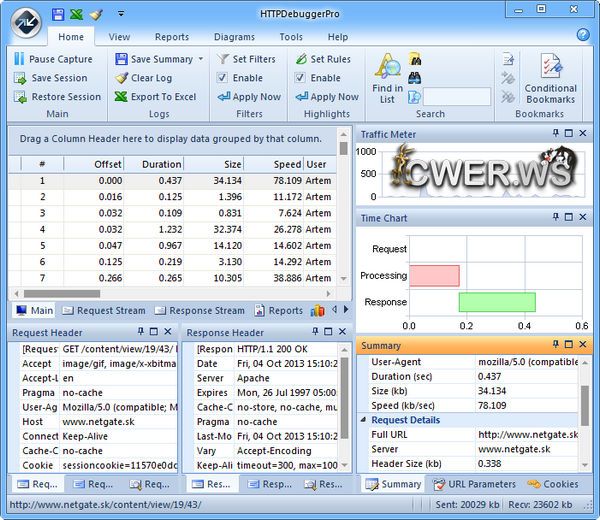Click the bottom bookmark navigation icon
600x520 pixels.
click(x=508, y=97)
